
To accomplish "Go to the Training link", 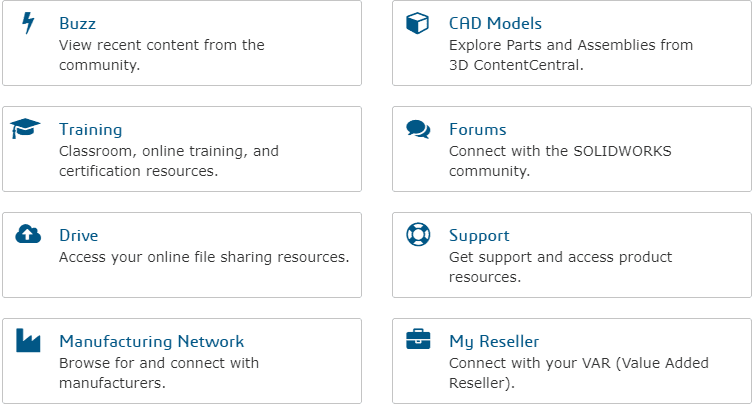I will click(91, 130).
